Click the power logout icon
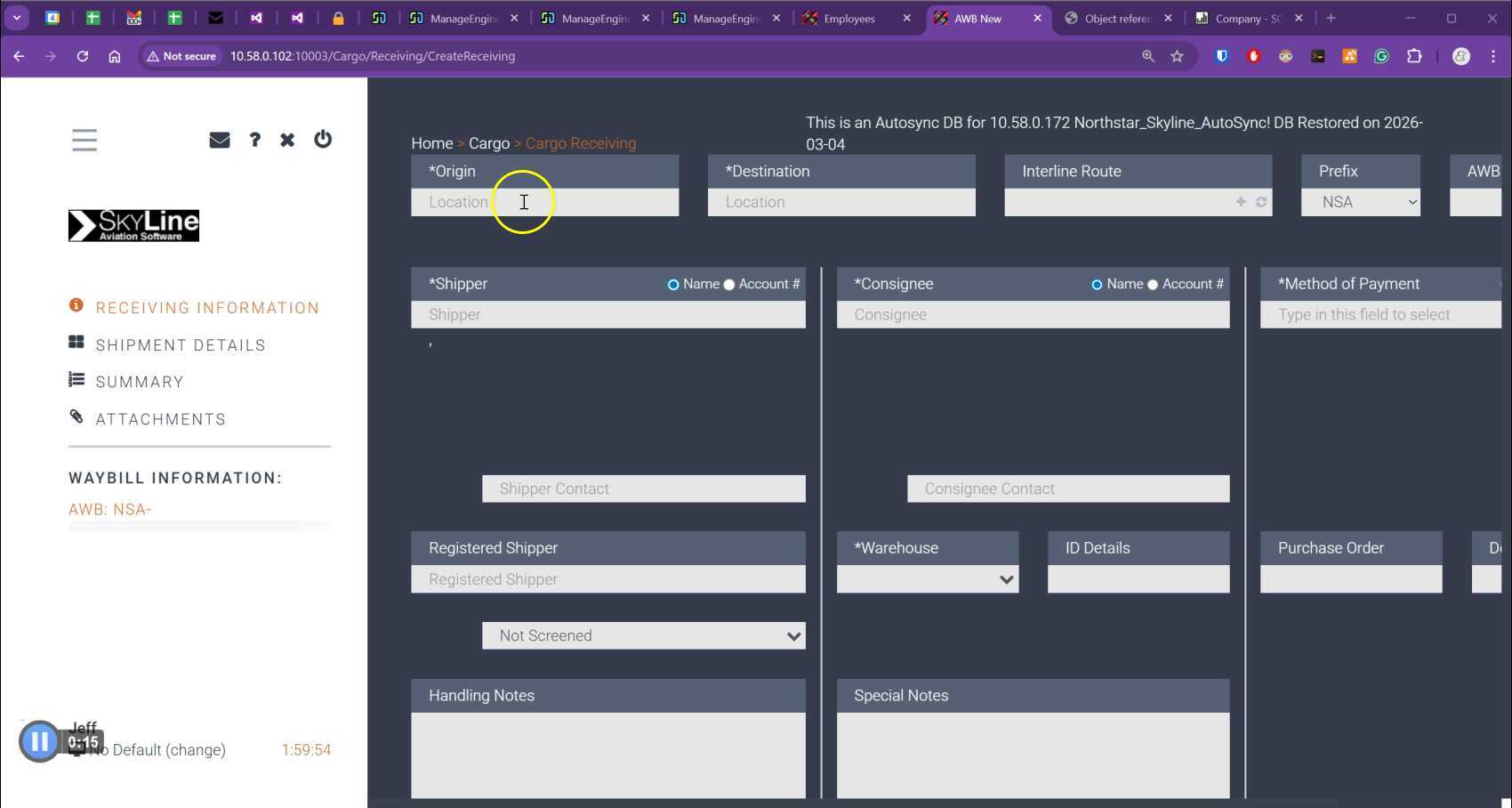This screenshot has height=808, width=1512. click(x=323, y=139)
